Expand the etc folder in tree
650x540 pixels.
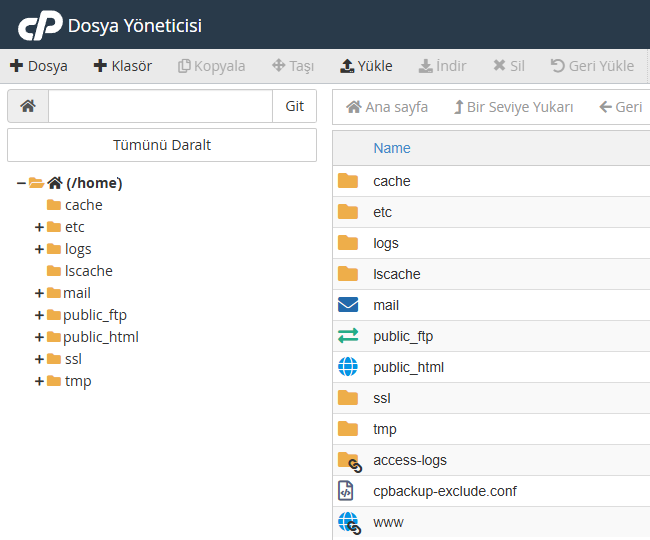40,227
